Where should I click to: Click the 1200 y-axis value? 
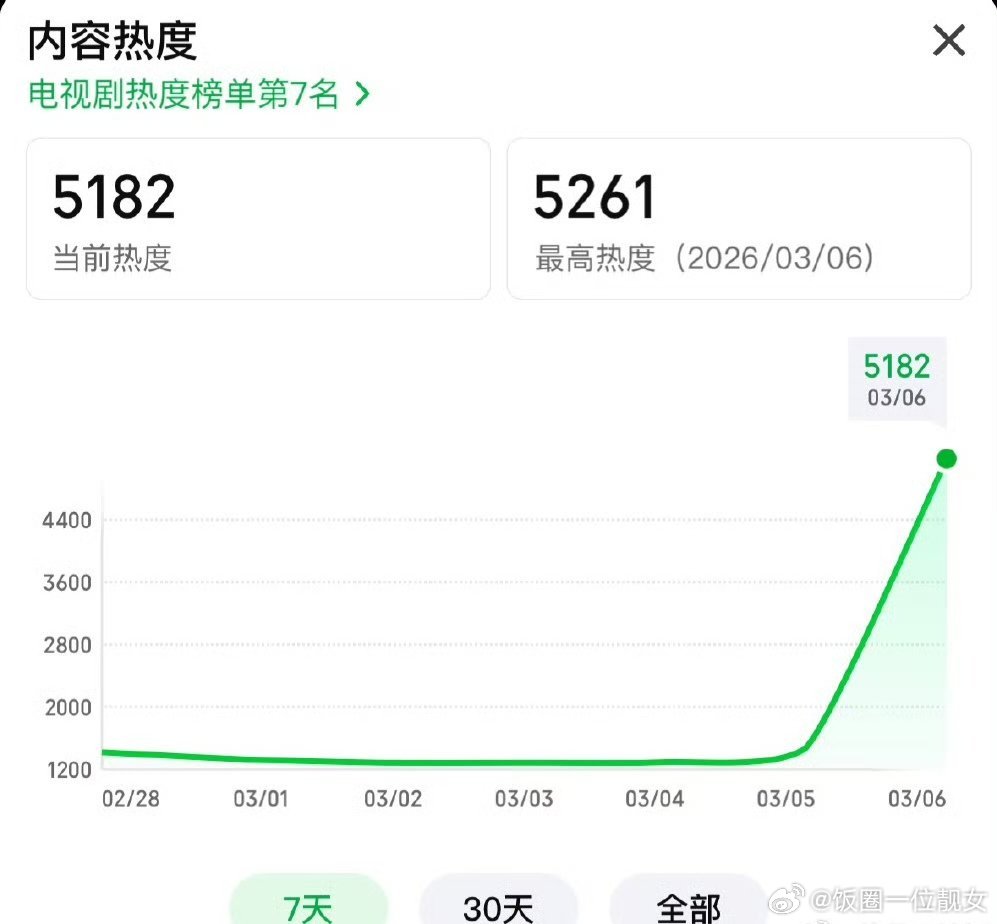tap(69, 770)
